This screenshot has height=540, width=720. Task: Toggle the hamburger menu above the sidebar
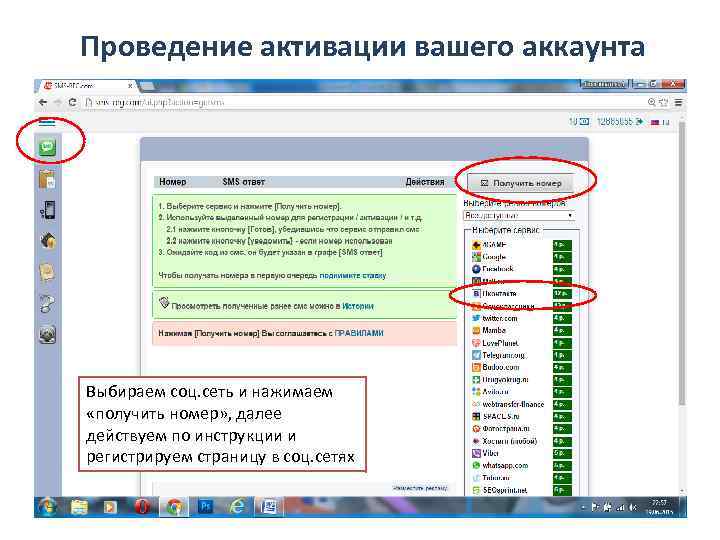(47, 122)
